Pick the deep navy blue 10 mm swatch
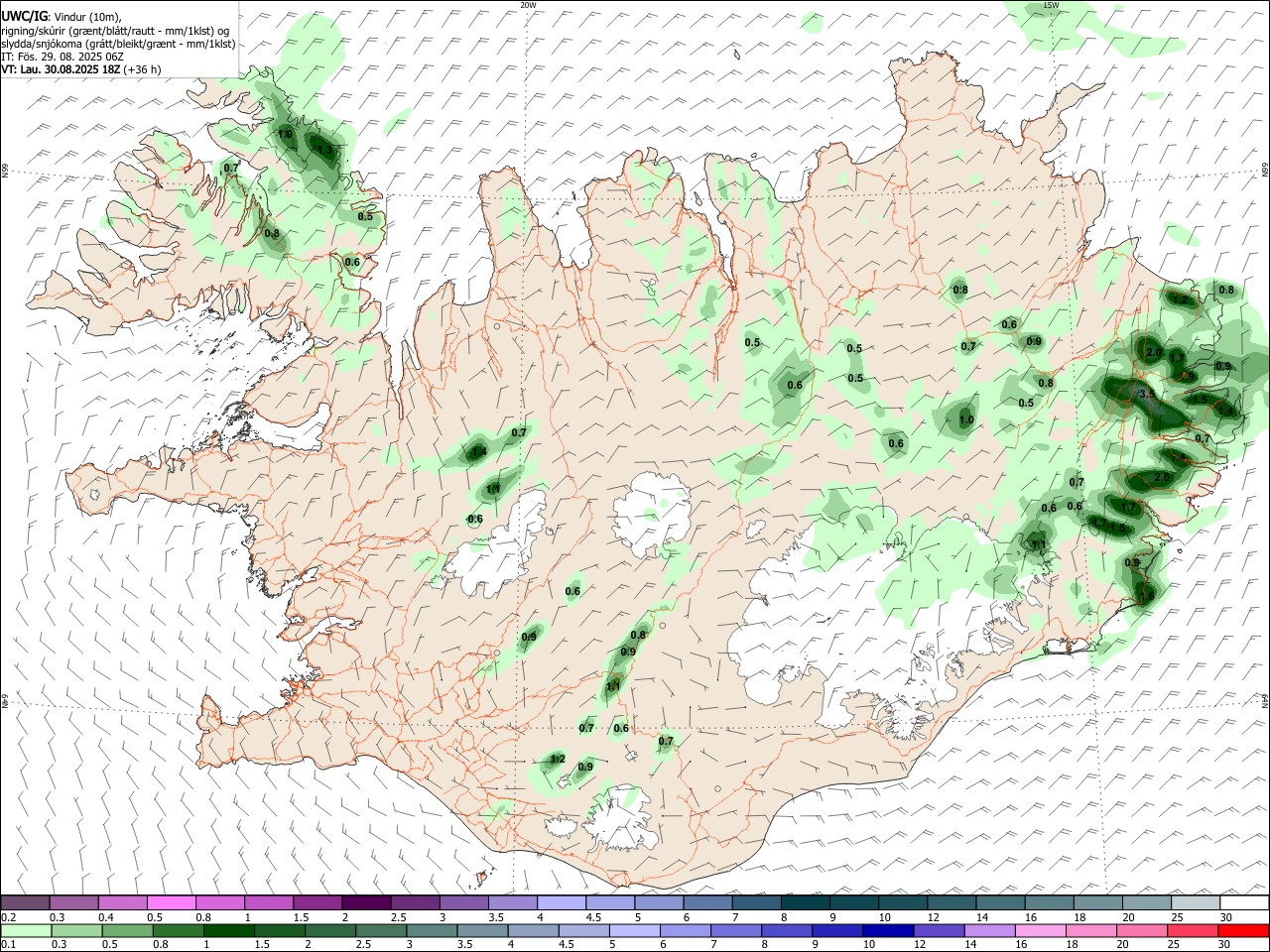1270x952 pixels. click(888, 931)
